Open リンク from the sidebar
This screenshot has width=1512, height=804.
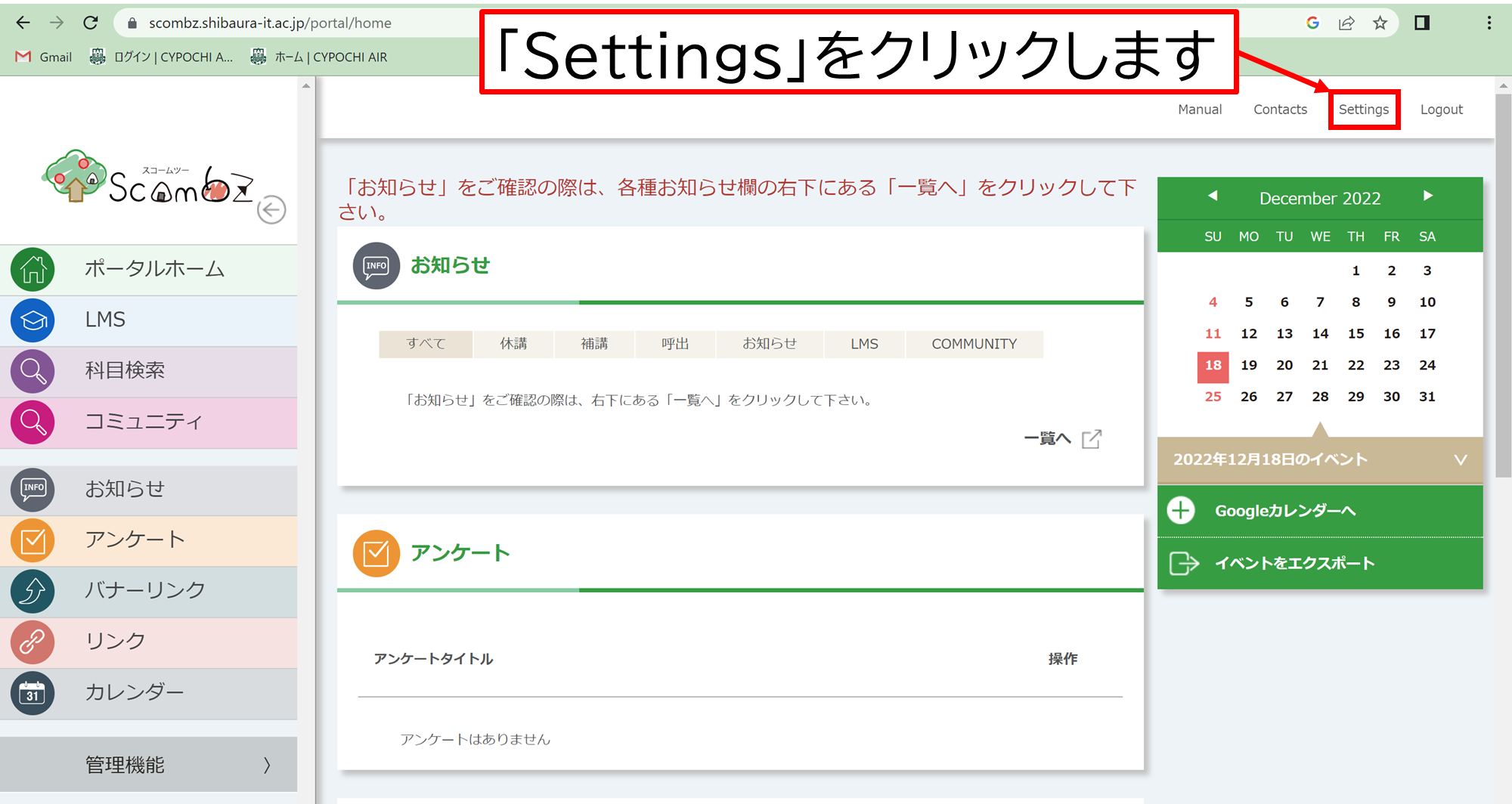[x=148, y=642]
